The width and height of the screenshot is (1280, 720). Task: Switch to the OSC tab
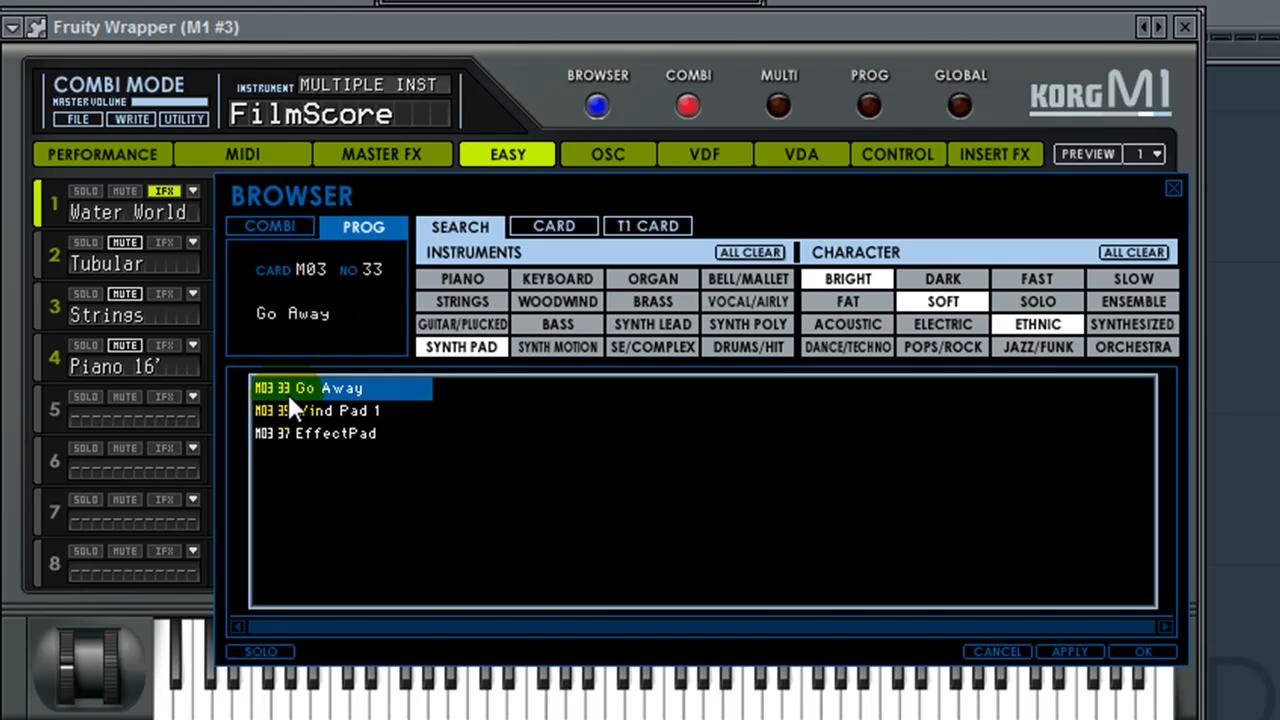pyautogui.click(x=608, y=154)
